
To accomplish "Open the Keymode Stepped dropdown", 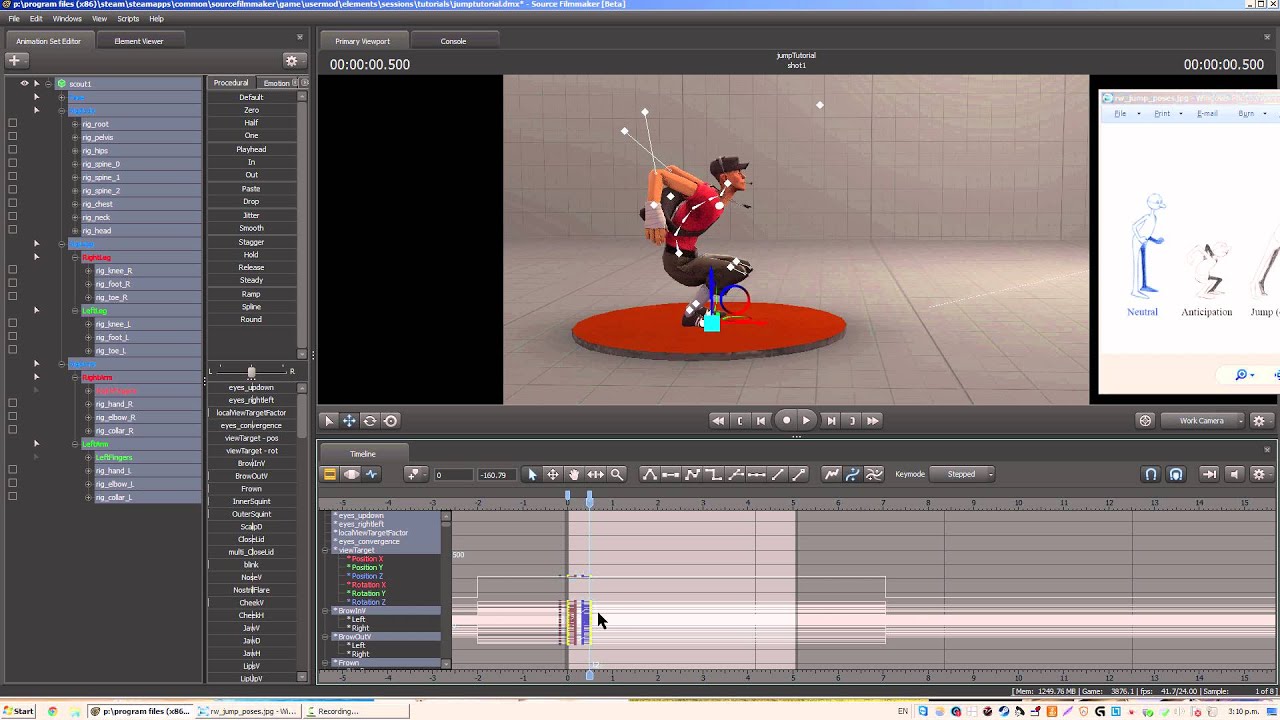I will [x=961, y=474].
